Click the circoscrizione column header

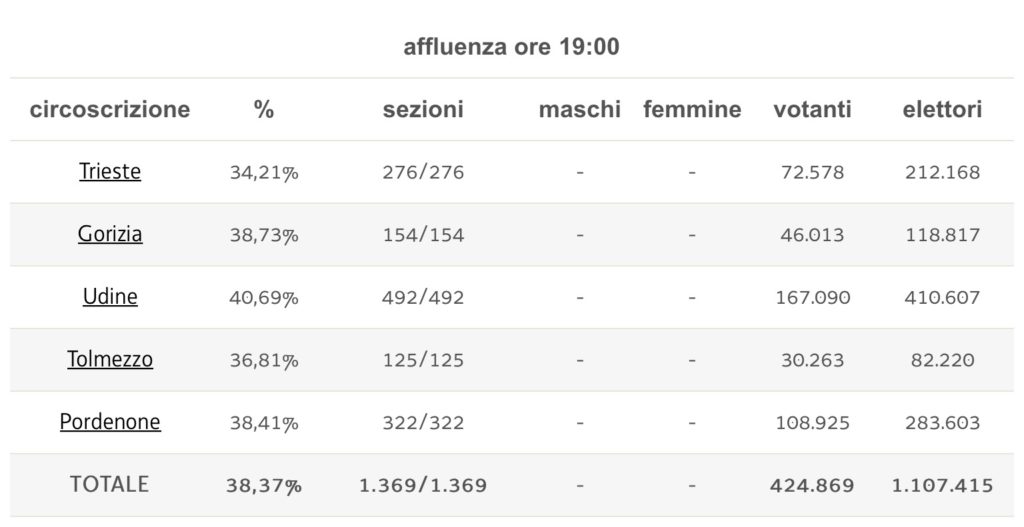110,109
